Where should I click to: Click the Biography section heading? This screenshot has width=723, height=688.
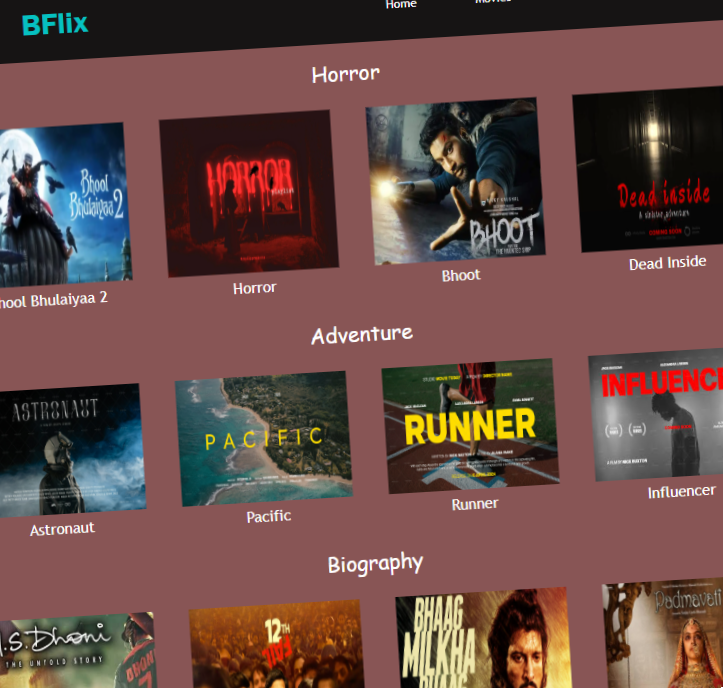(x=375, y=564)
